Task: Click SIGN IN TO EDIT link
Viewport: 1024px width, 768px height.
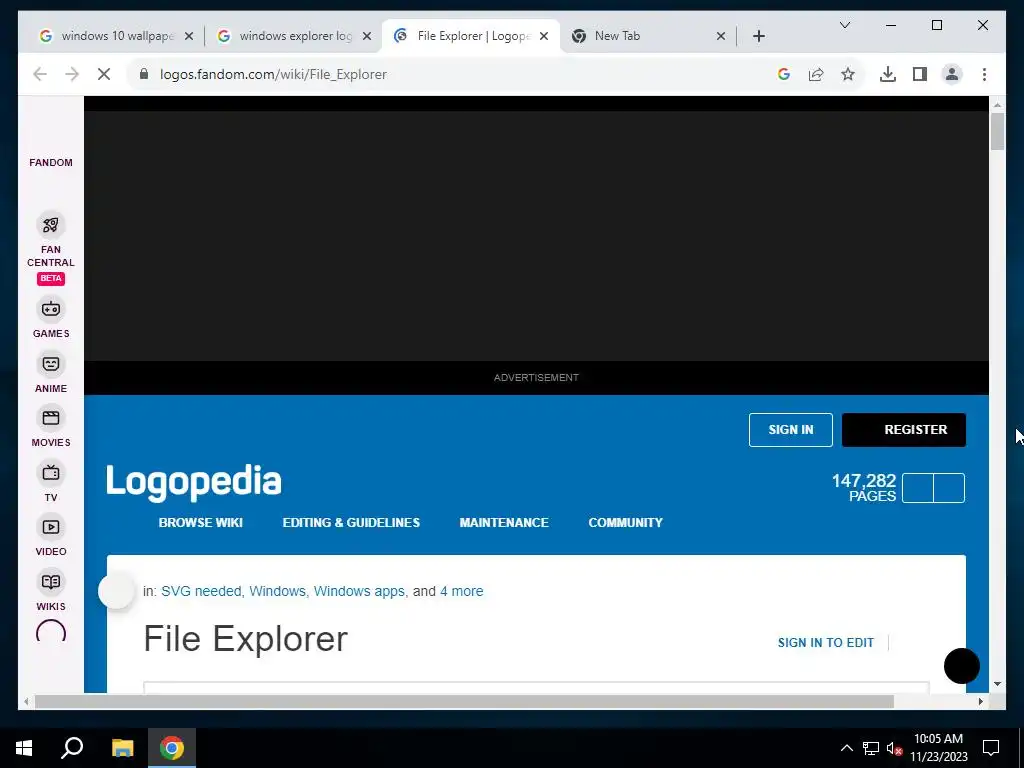Action: [x=825, y=643]
